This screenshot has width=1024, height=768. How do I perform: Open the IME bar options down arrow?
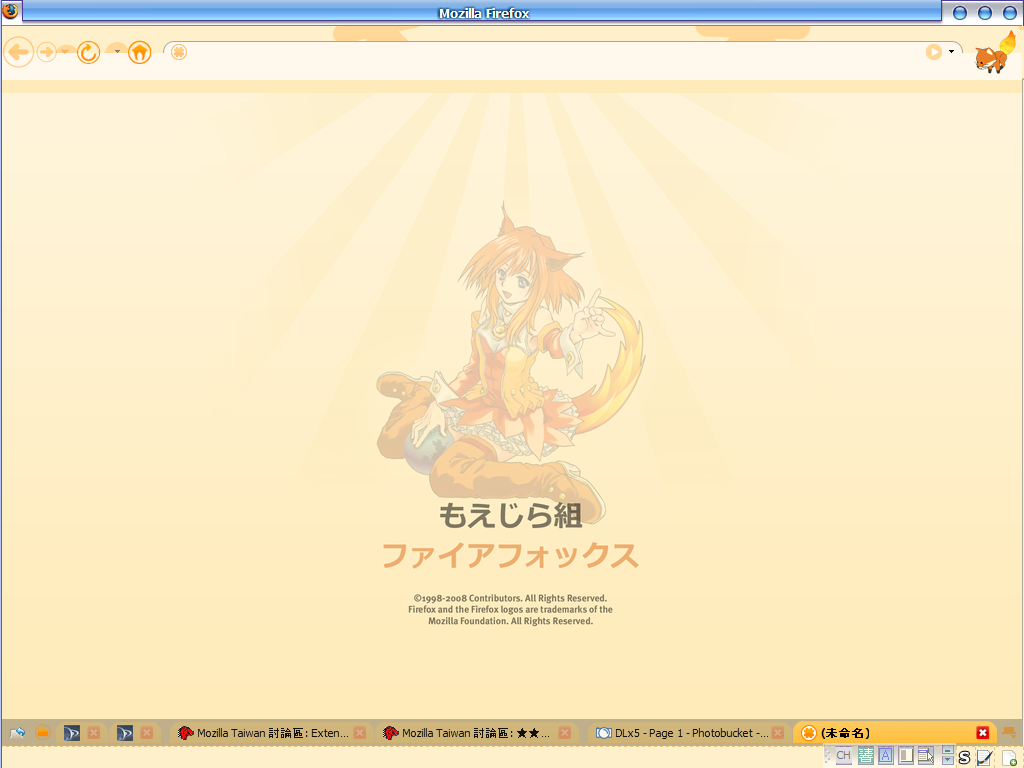[x=948, y=760]
